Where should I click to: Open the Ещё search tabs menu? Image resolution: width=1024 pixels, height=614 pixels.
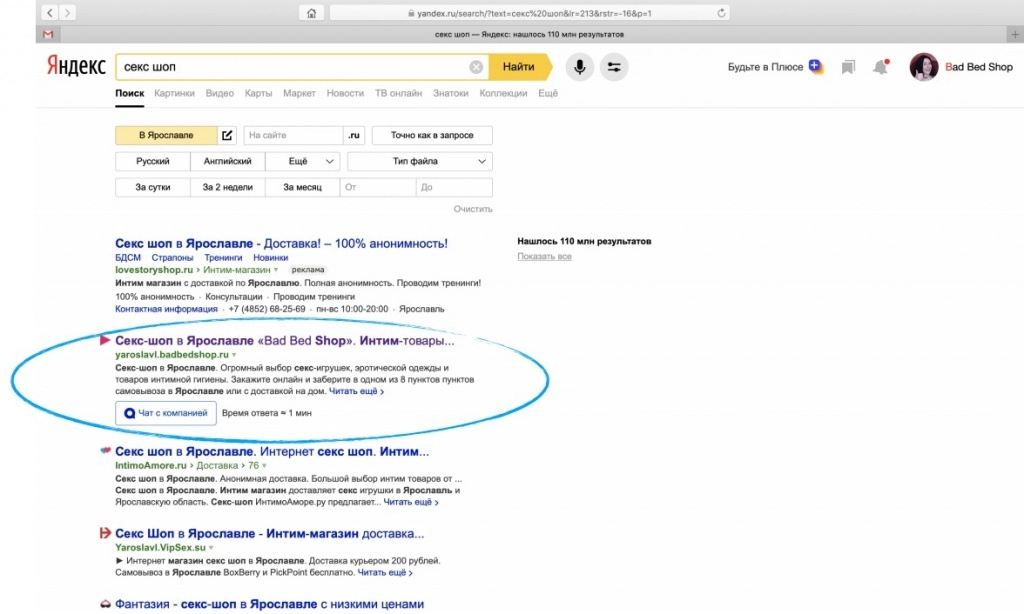(x=548, y=93)
